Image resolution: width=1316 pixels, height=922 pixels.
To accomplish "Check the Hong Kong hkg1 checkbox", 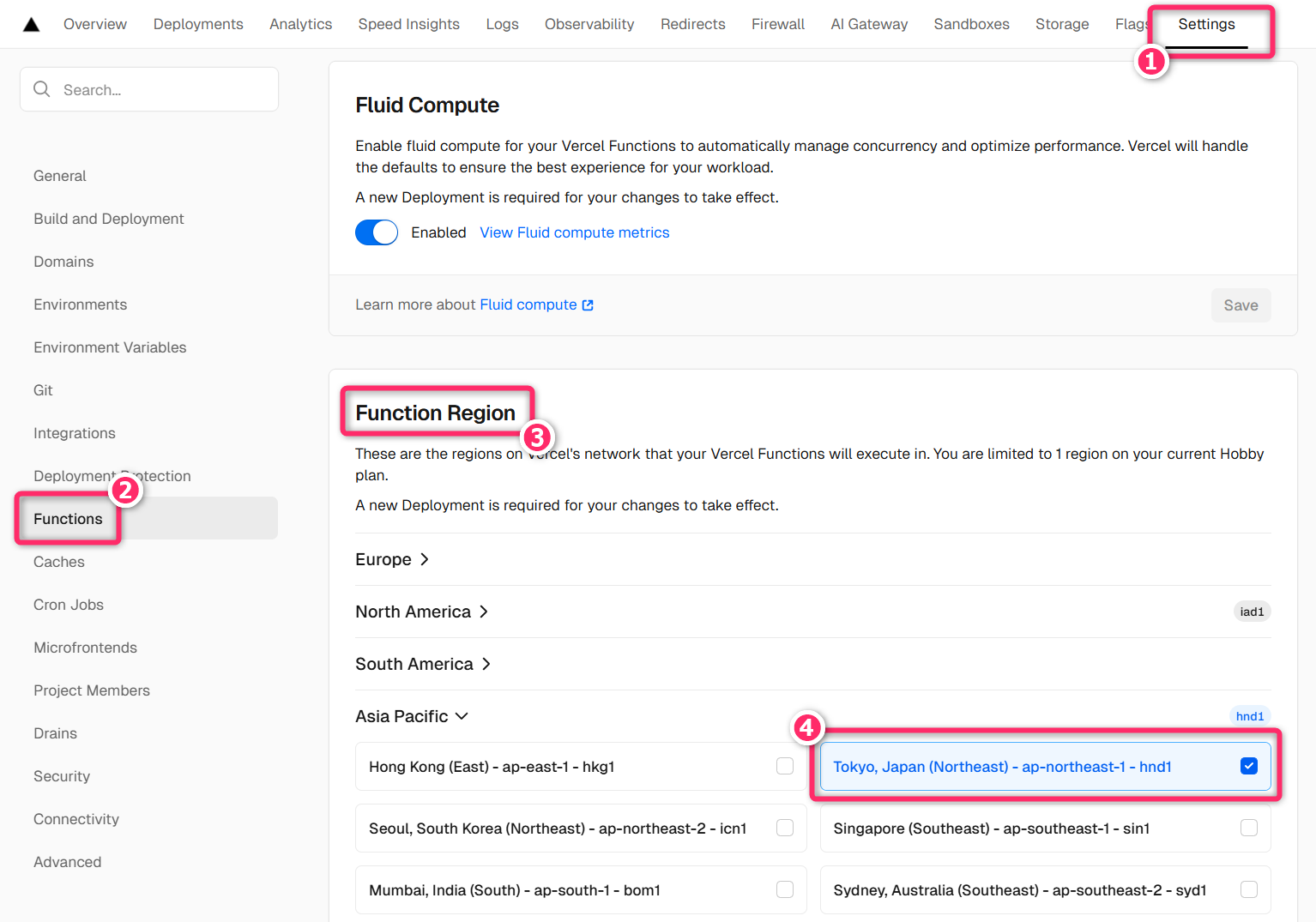I will click(x=784, y=766).
